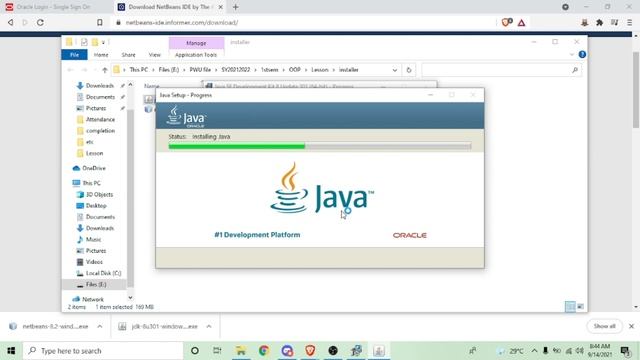Open the Lesson folder in sidebar
640x360 pixels.
(x=94, y=153)
